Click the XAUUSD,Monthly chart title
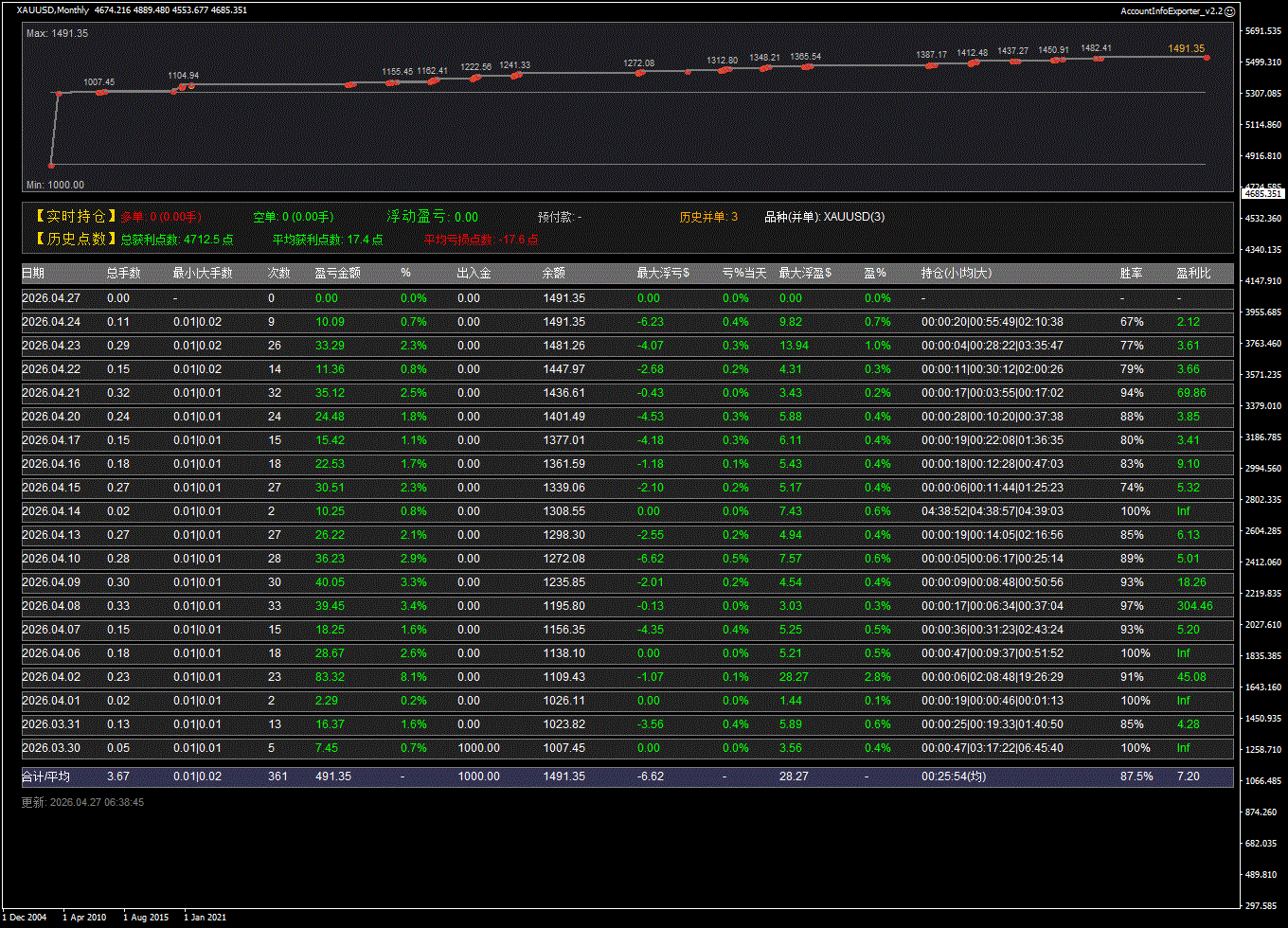1288x928 pixels. coord(53,10)
